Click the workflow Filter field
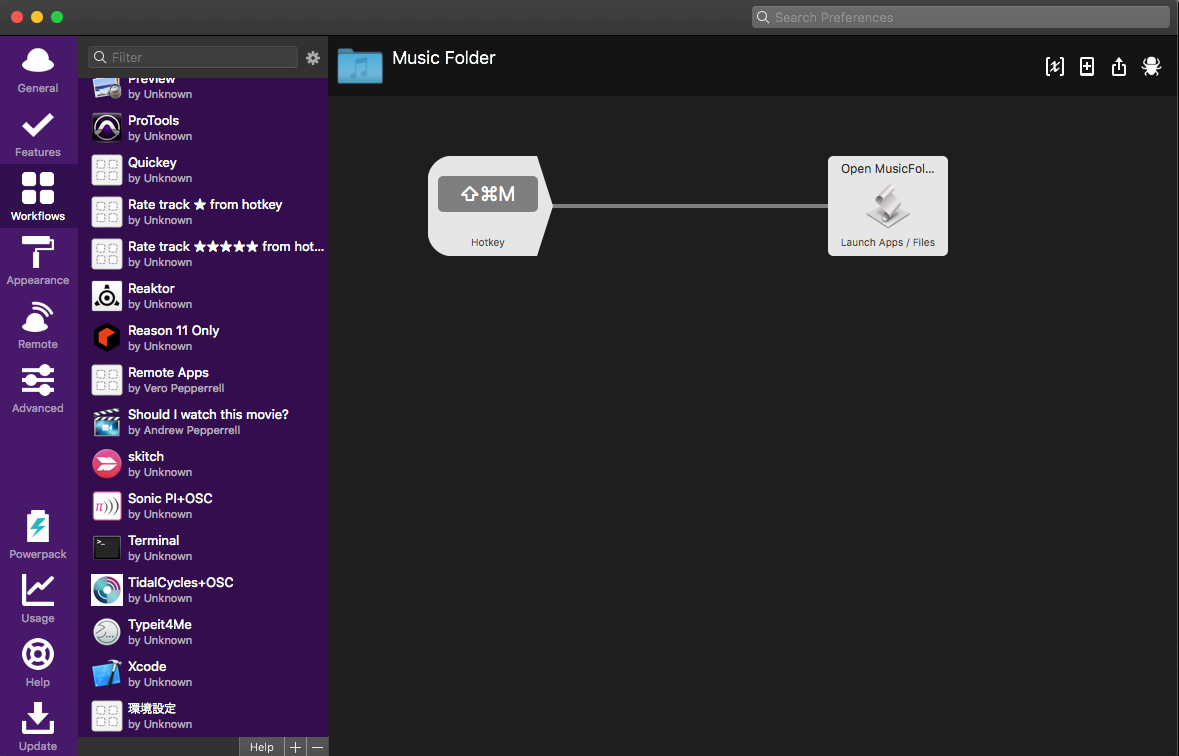 (x=193, y=57)
